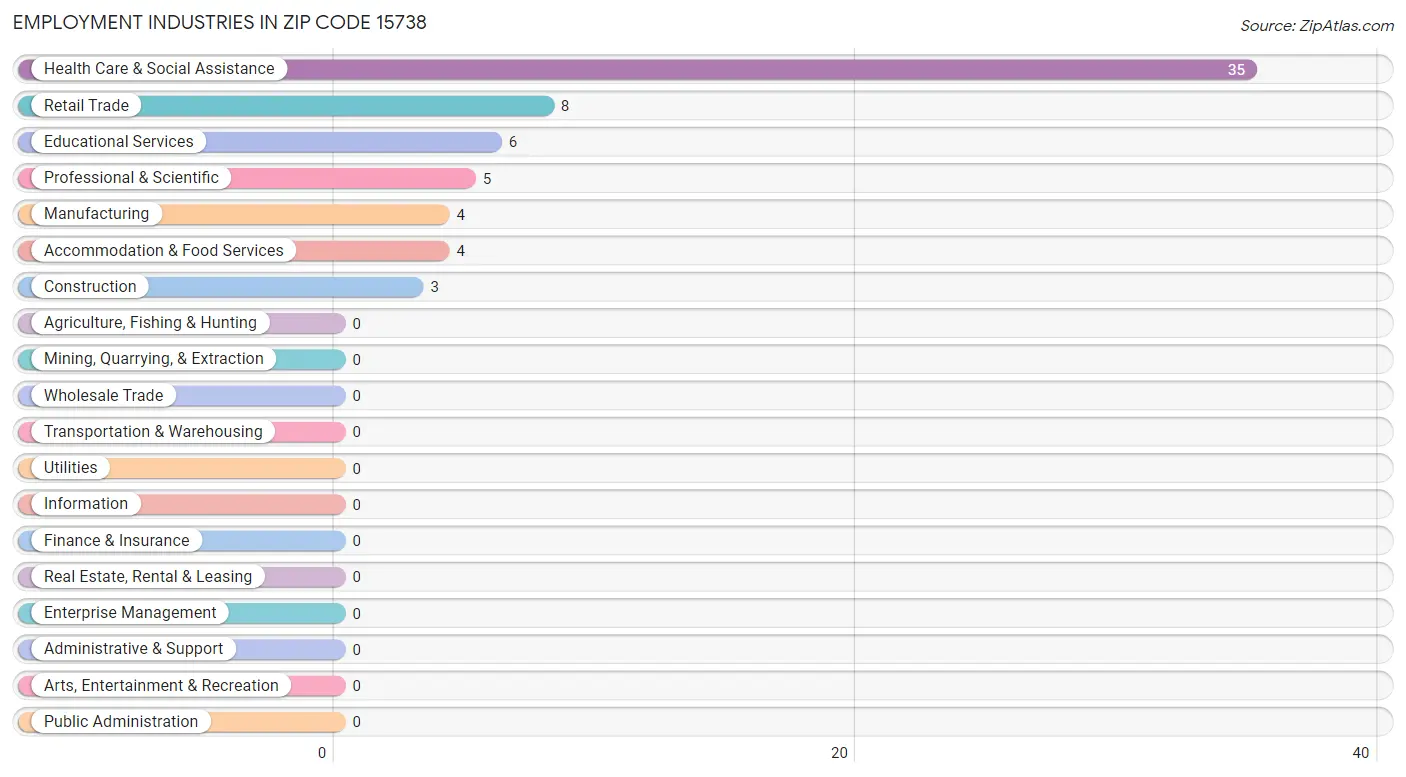The image size is (1406, 777).
Task: Click the chart title Employment Industries in Zip Code 15738
Action: click(220, 22)
